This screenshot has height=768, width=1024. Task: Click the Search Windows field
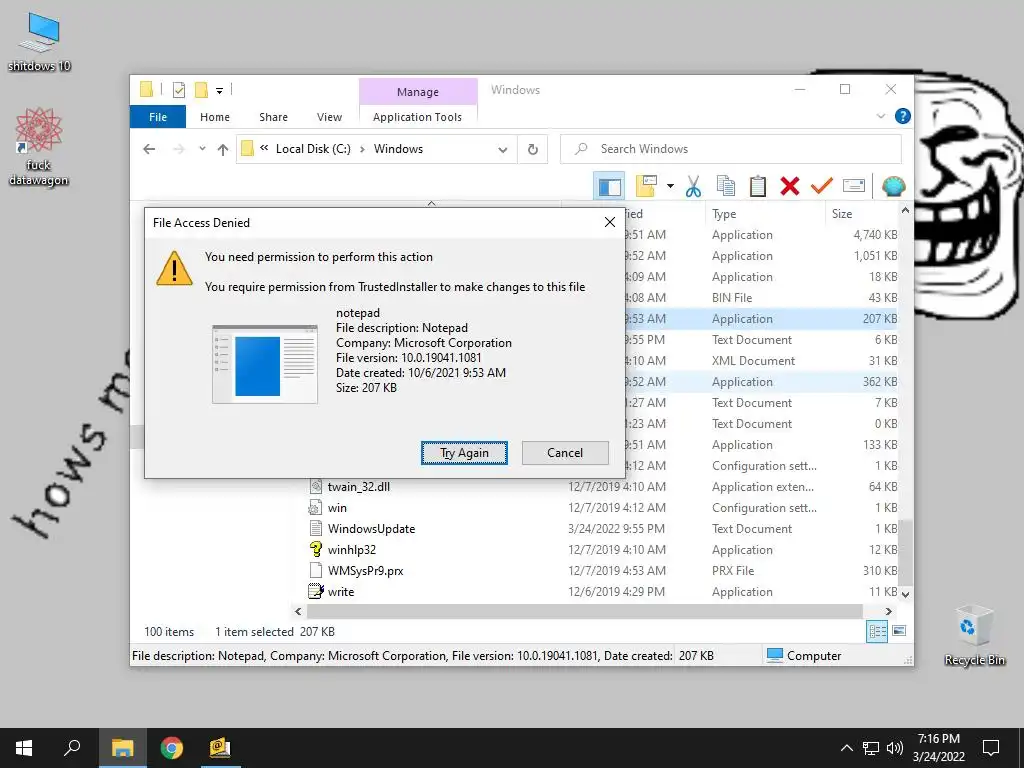[x=731, y=149]
